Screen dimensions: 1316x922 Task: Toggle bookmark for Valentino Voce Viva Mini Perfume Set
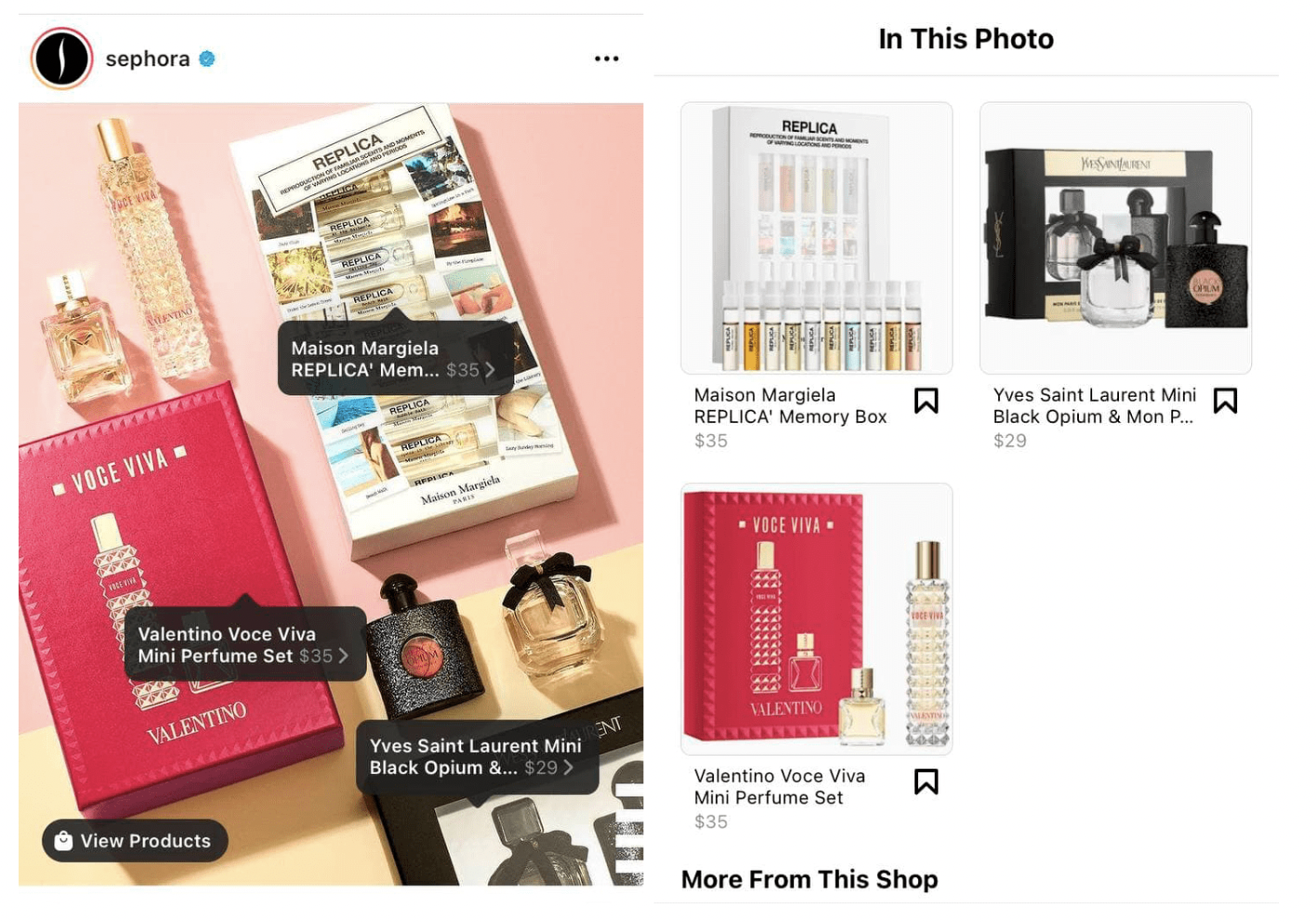pos(926,782)
